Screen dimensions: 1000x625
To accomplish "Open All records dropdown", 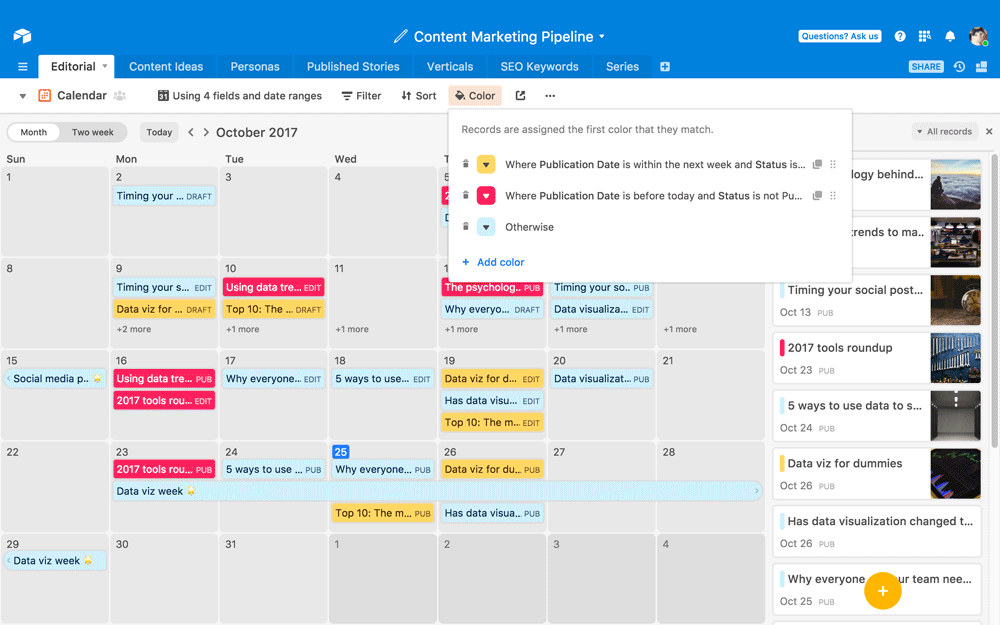I will click(945, 131).
